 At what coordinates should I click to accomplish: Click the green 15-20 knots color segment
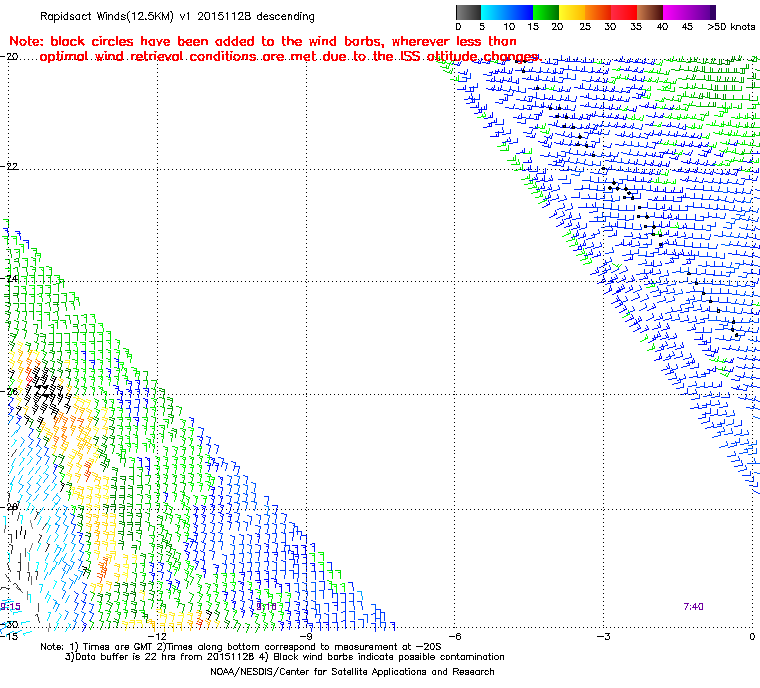click(546, 12)
